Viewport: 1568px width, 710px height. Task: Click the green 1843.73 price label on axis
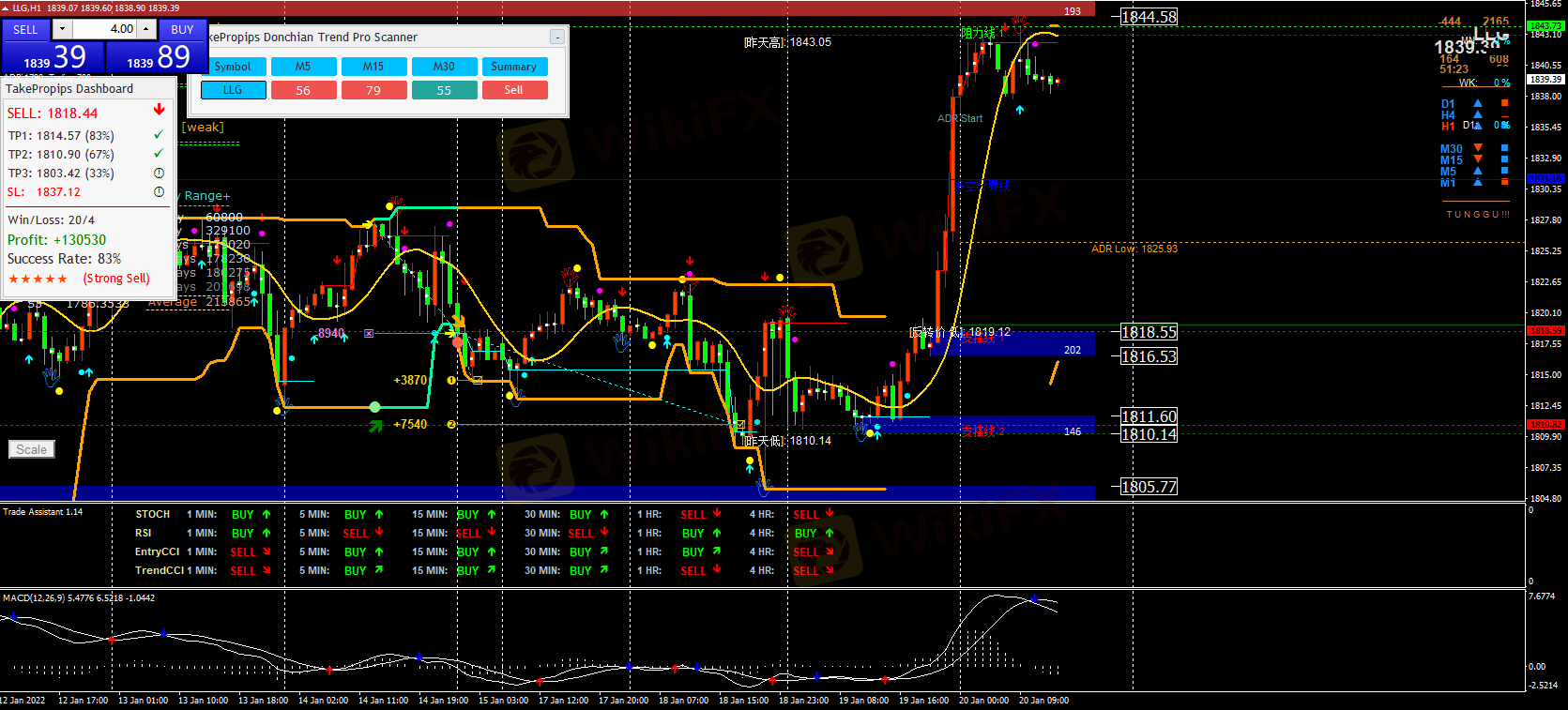click(x=1545, y=26)
